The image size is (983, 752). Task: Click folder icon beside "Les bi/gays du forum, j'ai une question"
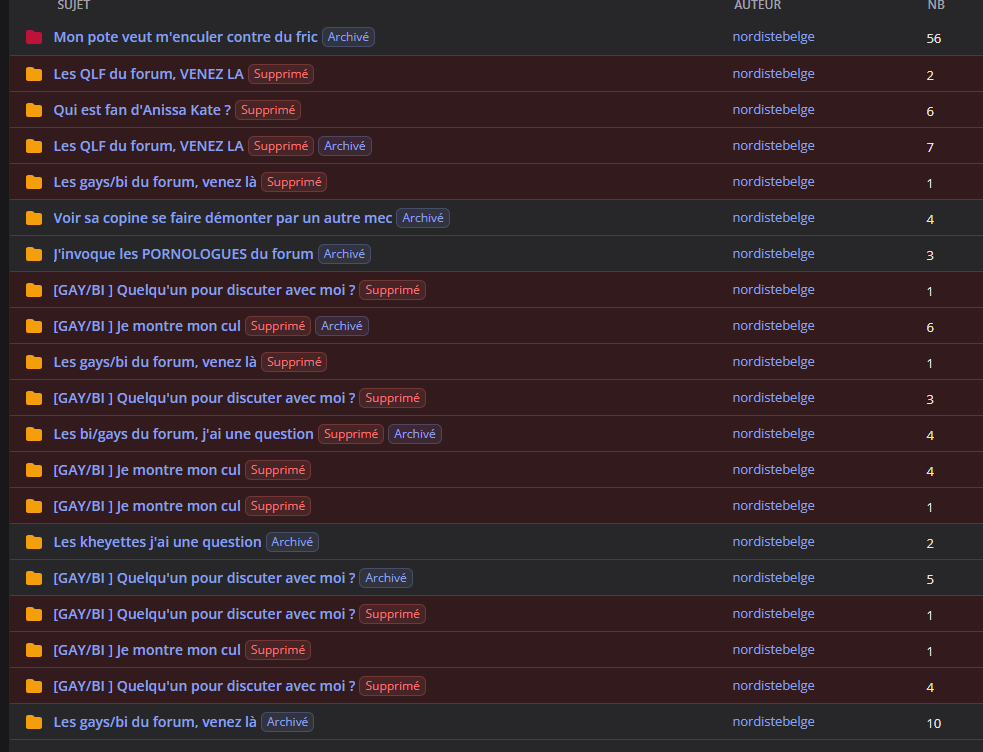tap(34, 434)
